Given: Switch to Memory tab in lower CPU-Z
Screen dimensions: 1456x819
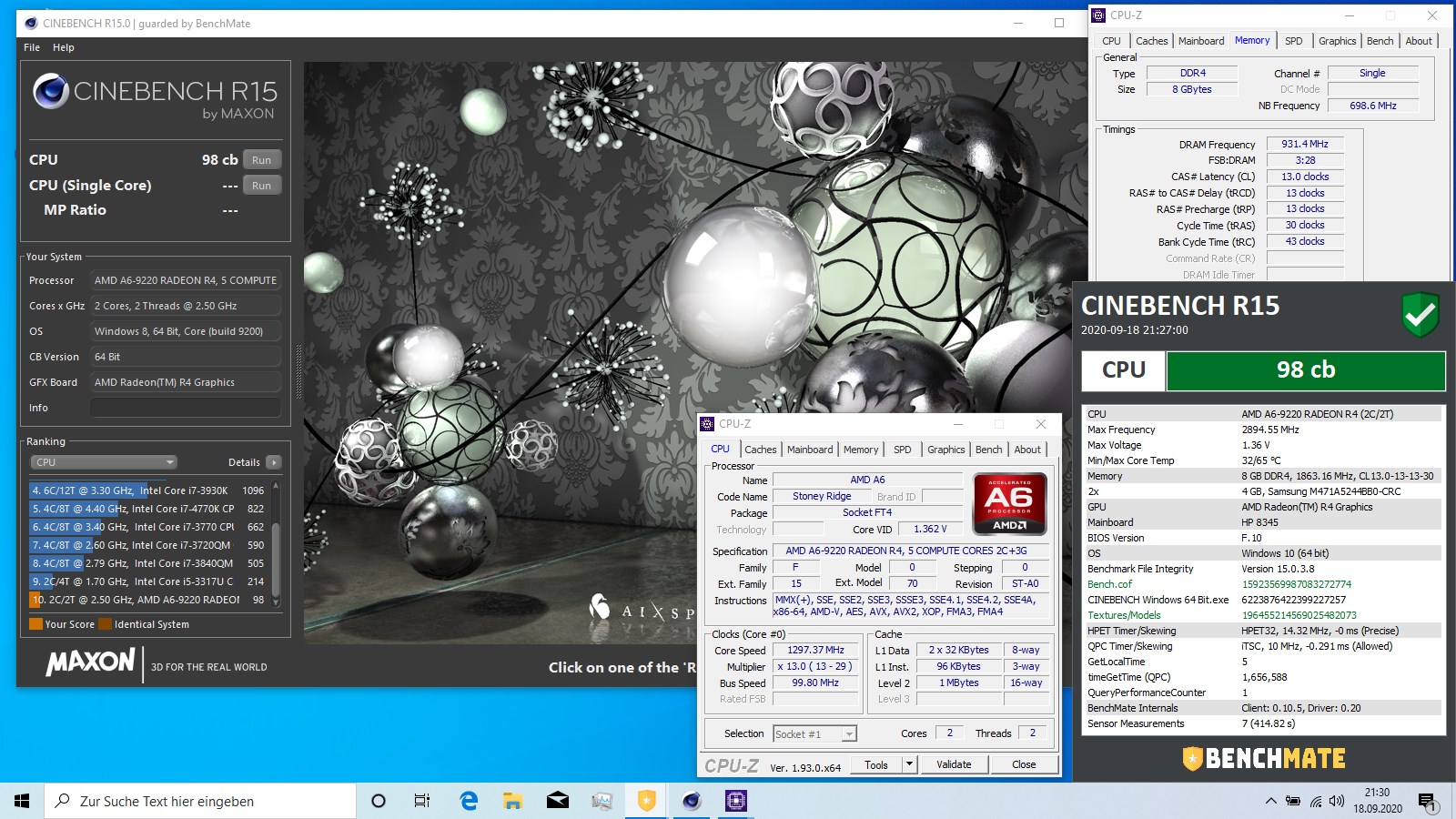Looking at the screenshot, I should pyautogui.click(x=861, y=450).
